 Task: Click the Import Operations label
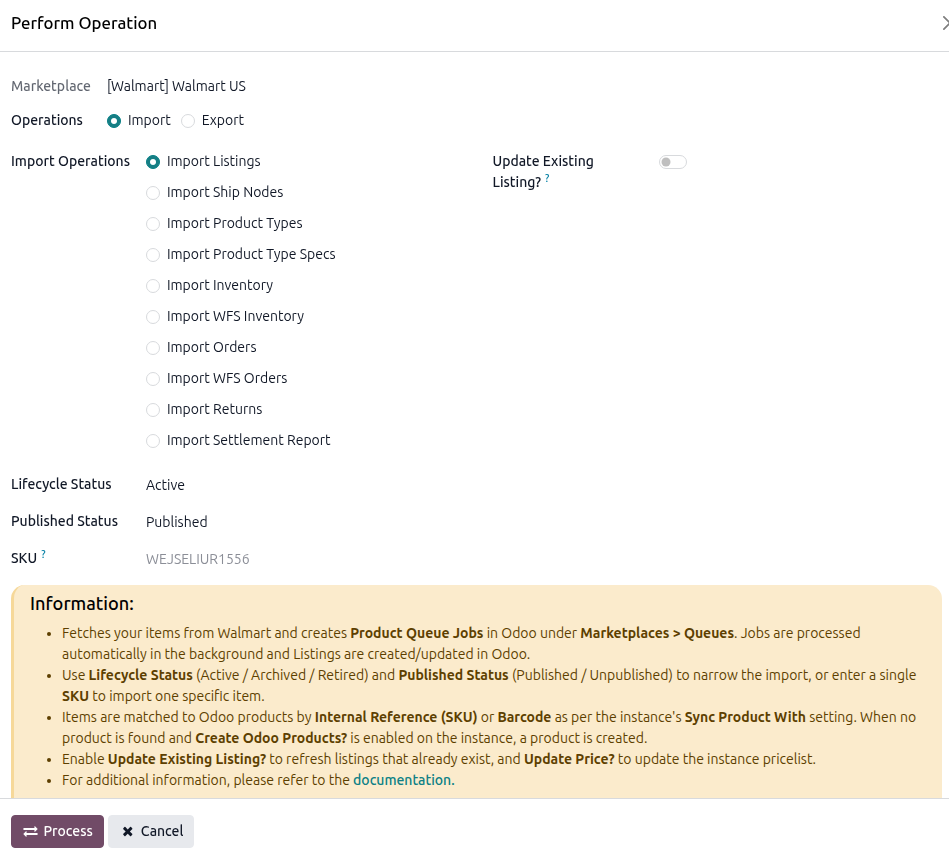pyautogui.click(x=70, y=161)
